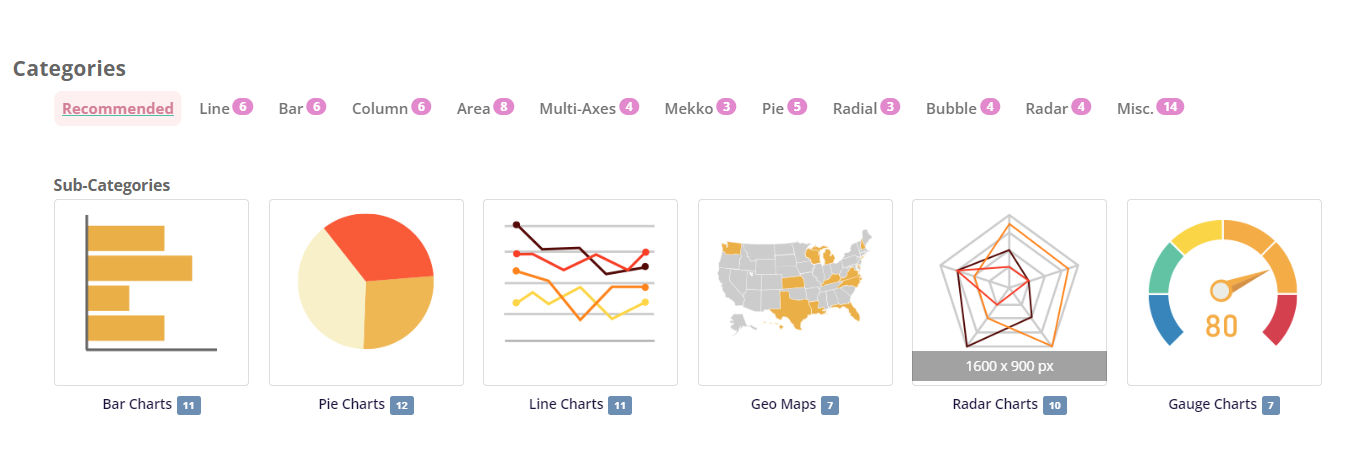
Task: Select the Pie category tab
Action: (773, 108)
